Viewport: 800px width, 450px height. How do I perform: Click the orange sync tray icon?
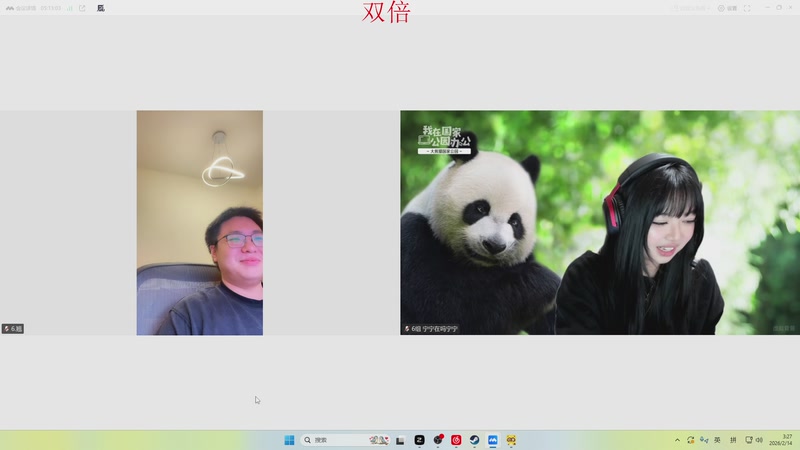[x=690, y=440]
